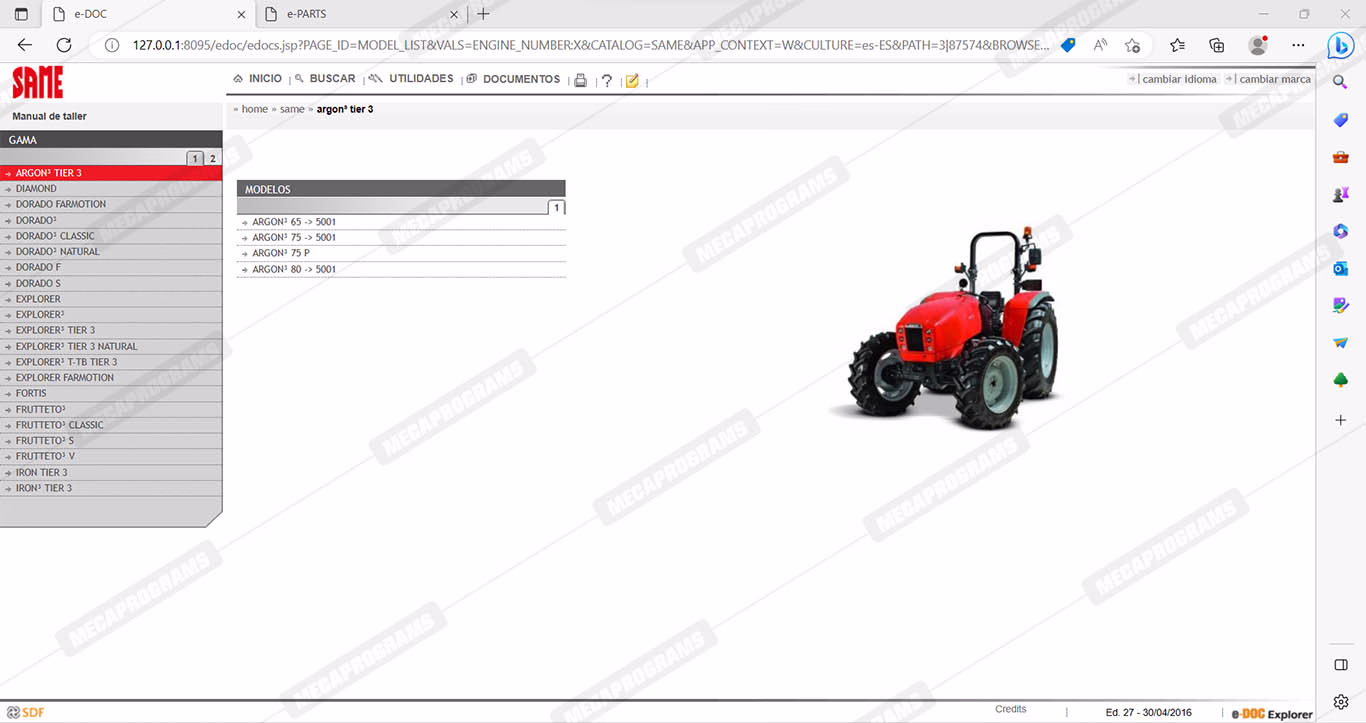Open browser Collections
This screenshot has width=1366, height=723.
tap(1217, 45)
